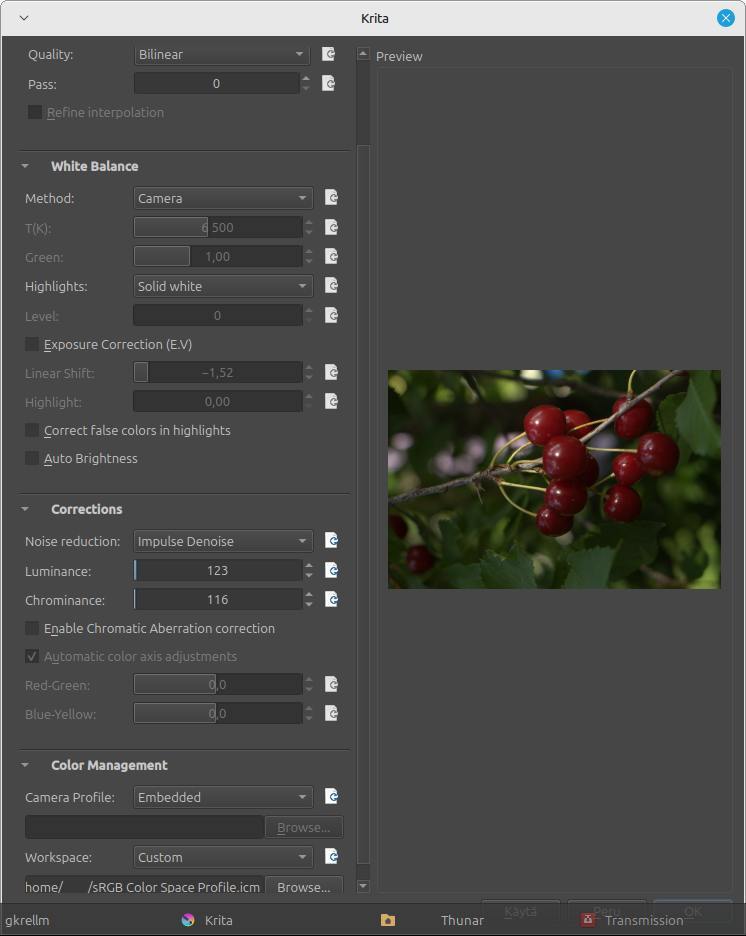The width and height of the screenshot is (746, 936).
Task: Reset the Camera Profile setting
Action: pyautogui.click(x=332, y=796)
